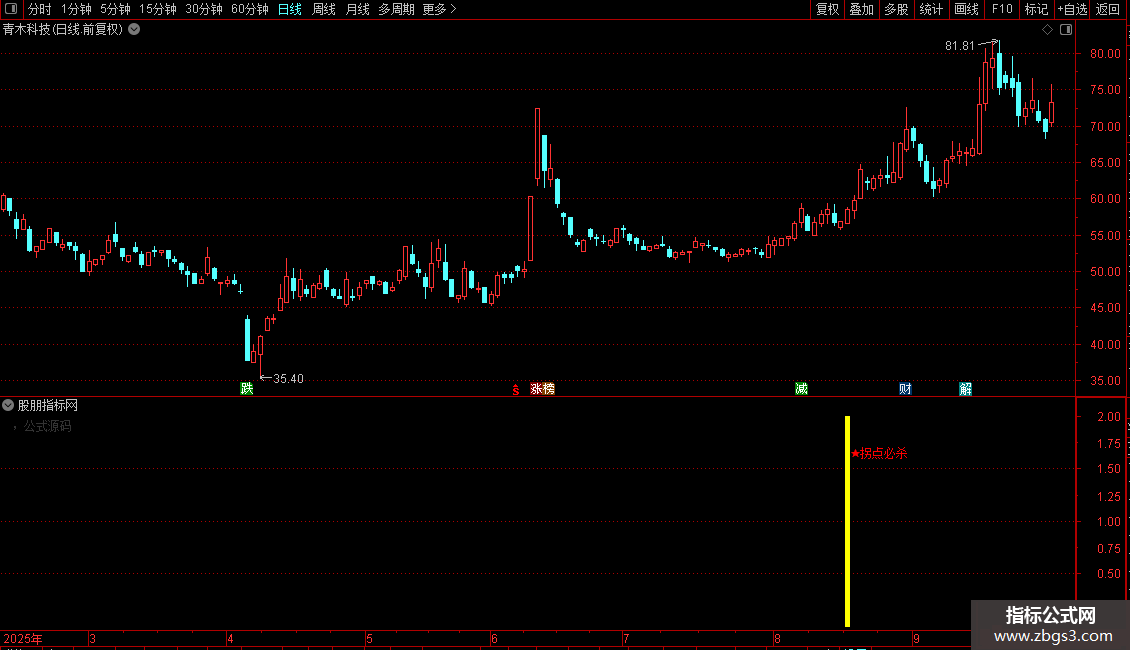
Task: Open dropdown beside 股朋指标网 indicator
Action: [x=8, y=406]
